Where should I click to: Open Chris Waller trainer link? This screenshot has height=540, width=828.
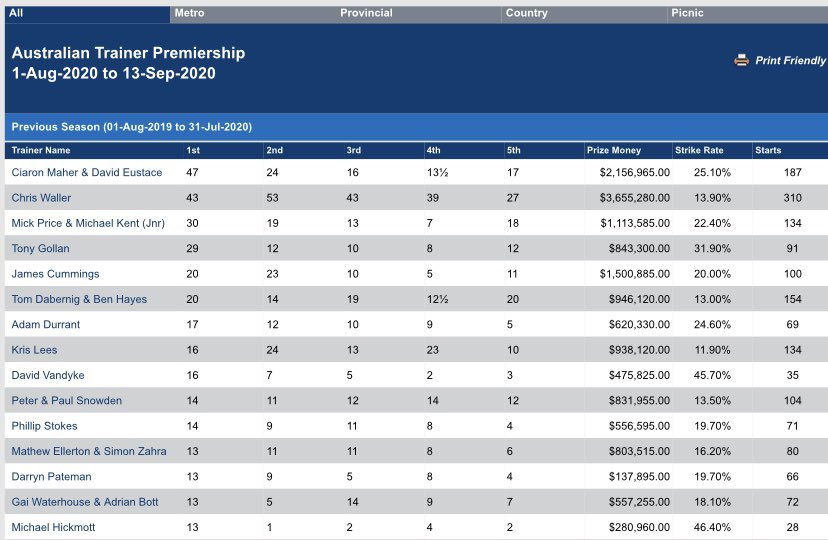tap(41, 197)
